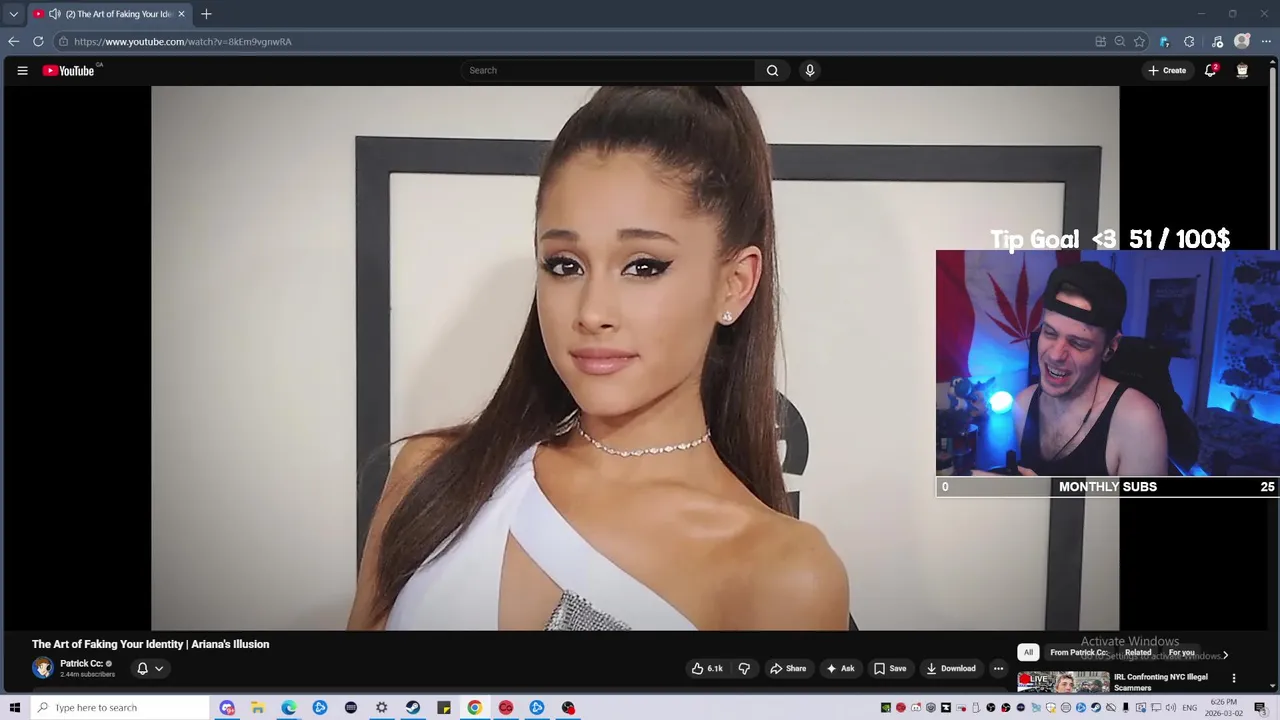
Task: Click the video player area to pause
Action: pyautogui.click(x=635, y=358)
